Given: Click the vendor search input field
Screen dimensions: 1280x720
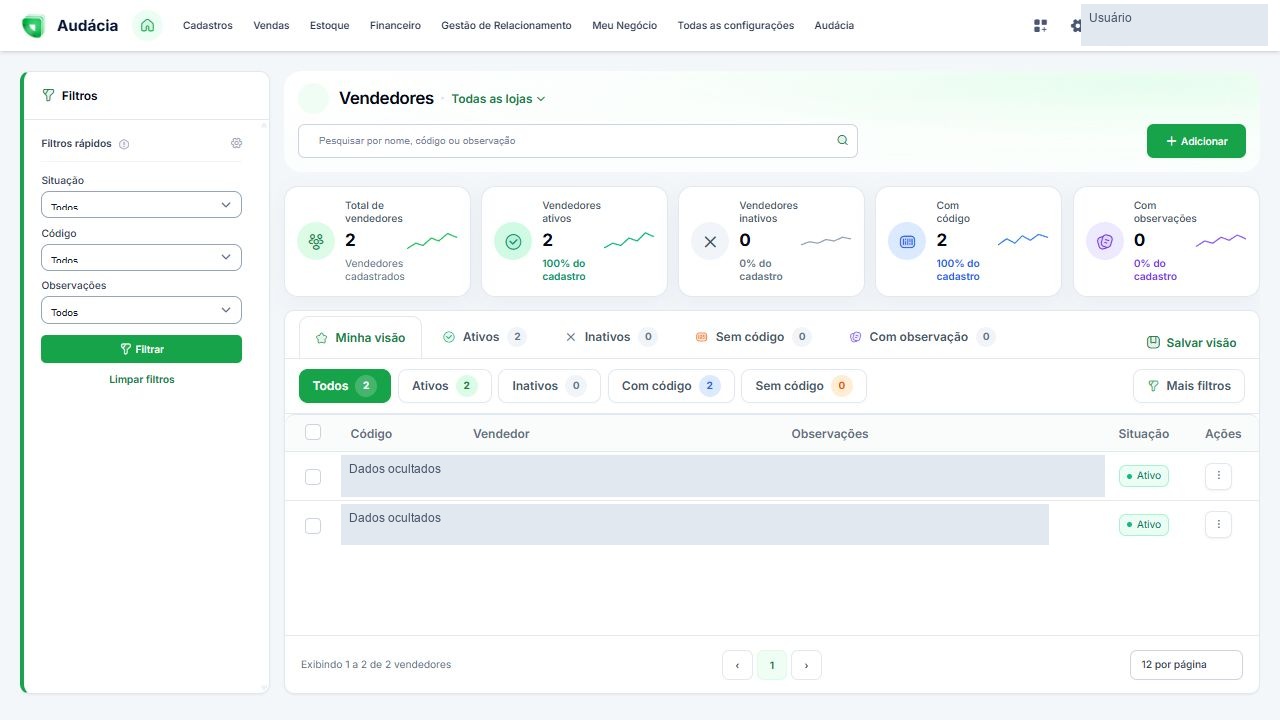Looking at the screenshot, I should pos(577,141).
